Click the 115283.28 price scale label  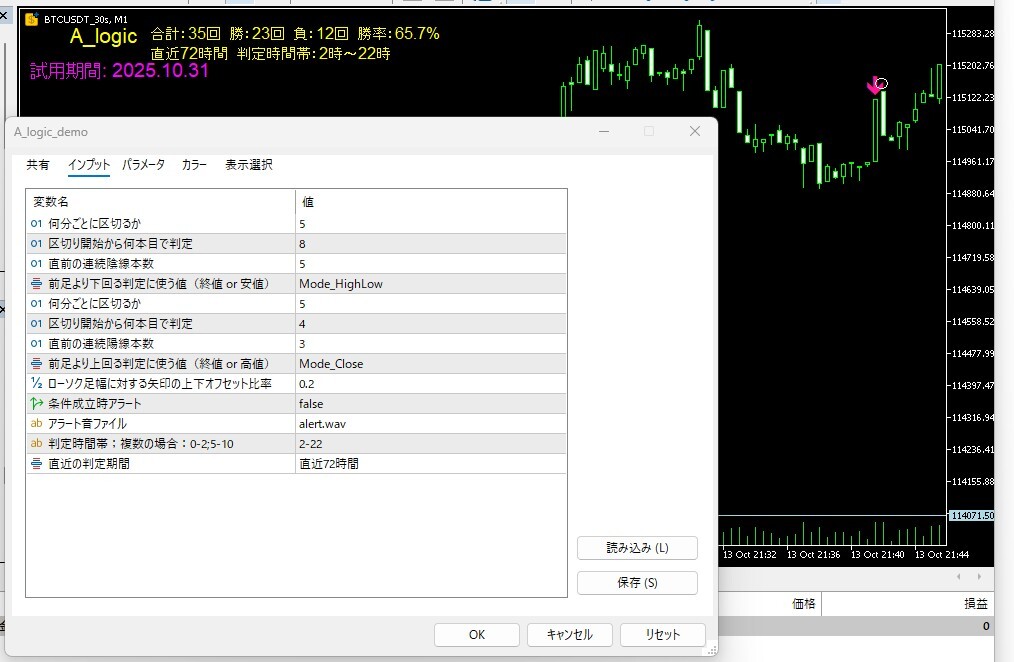[973, 34]
